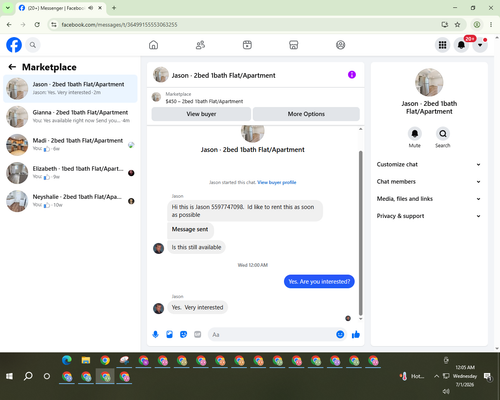This screenshot has width=500, height=400.
Task: Show hidden system tray icons chevron
Action: [x=436, y=376]
